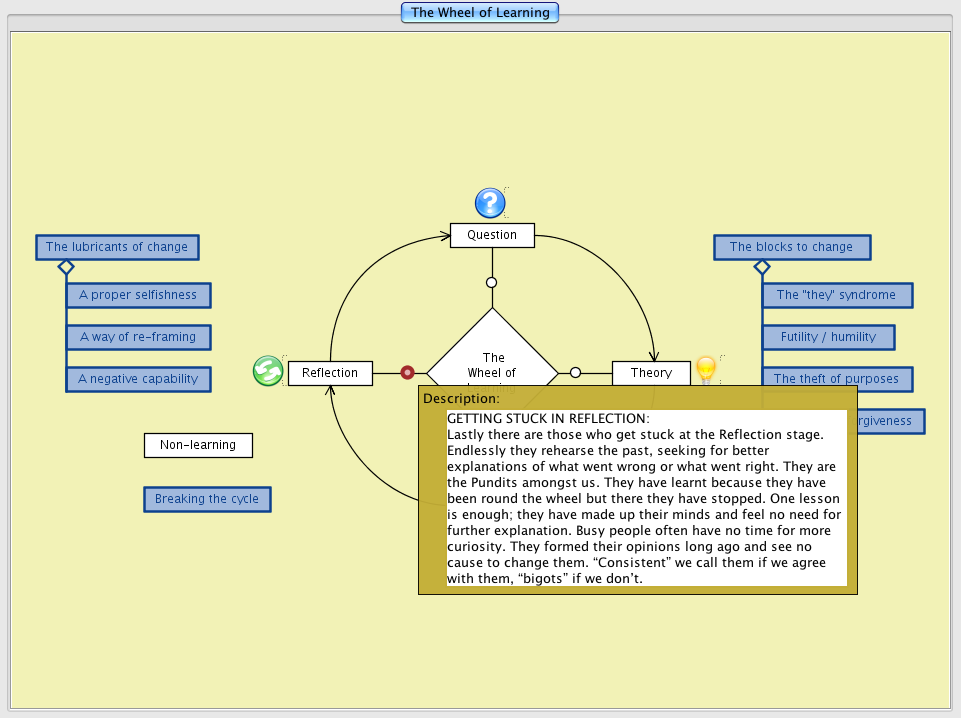Click the green recycle arrows icon

pyautogui.click(x=267, y=371)
